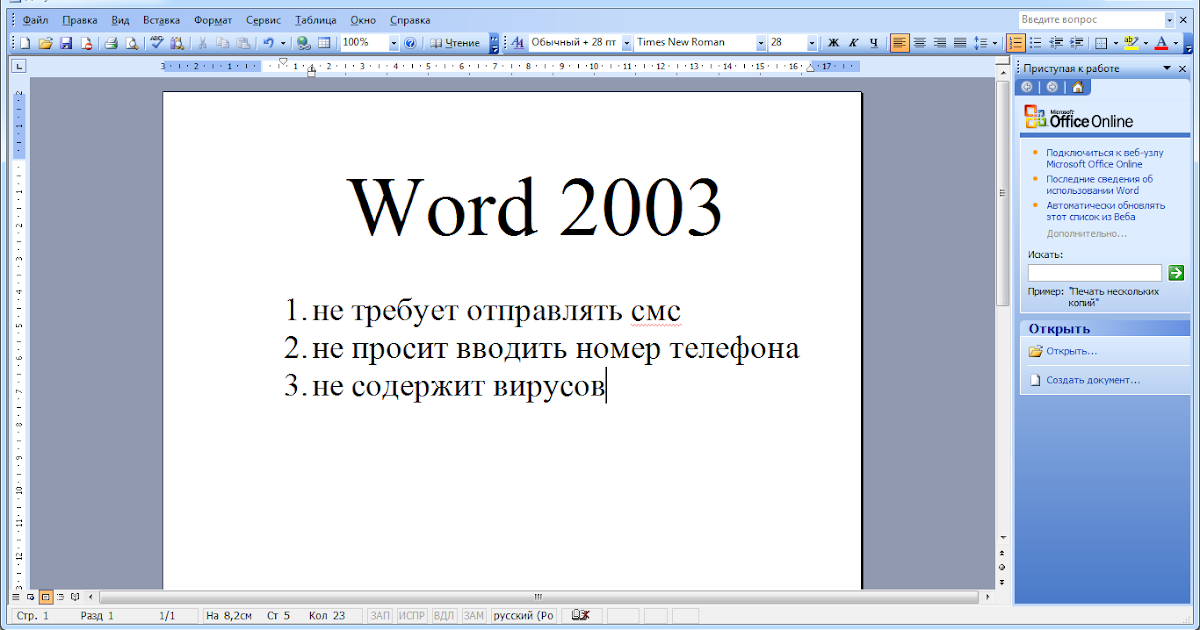This screenshot has width=1200, height=630.
Task: Click the Open folder toolbar icon
Action: pos(46,43)
